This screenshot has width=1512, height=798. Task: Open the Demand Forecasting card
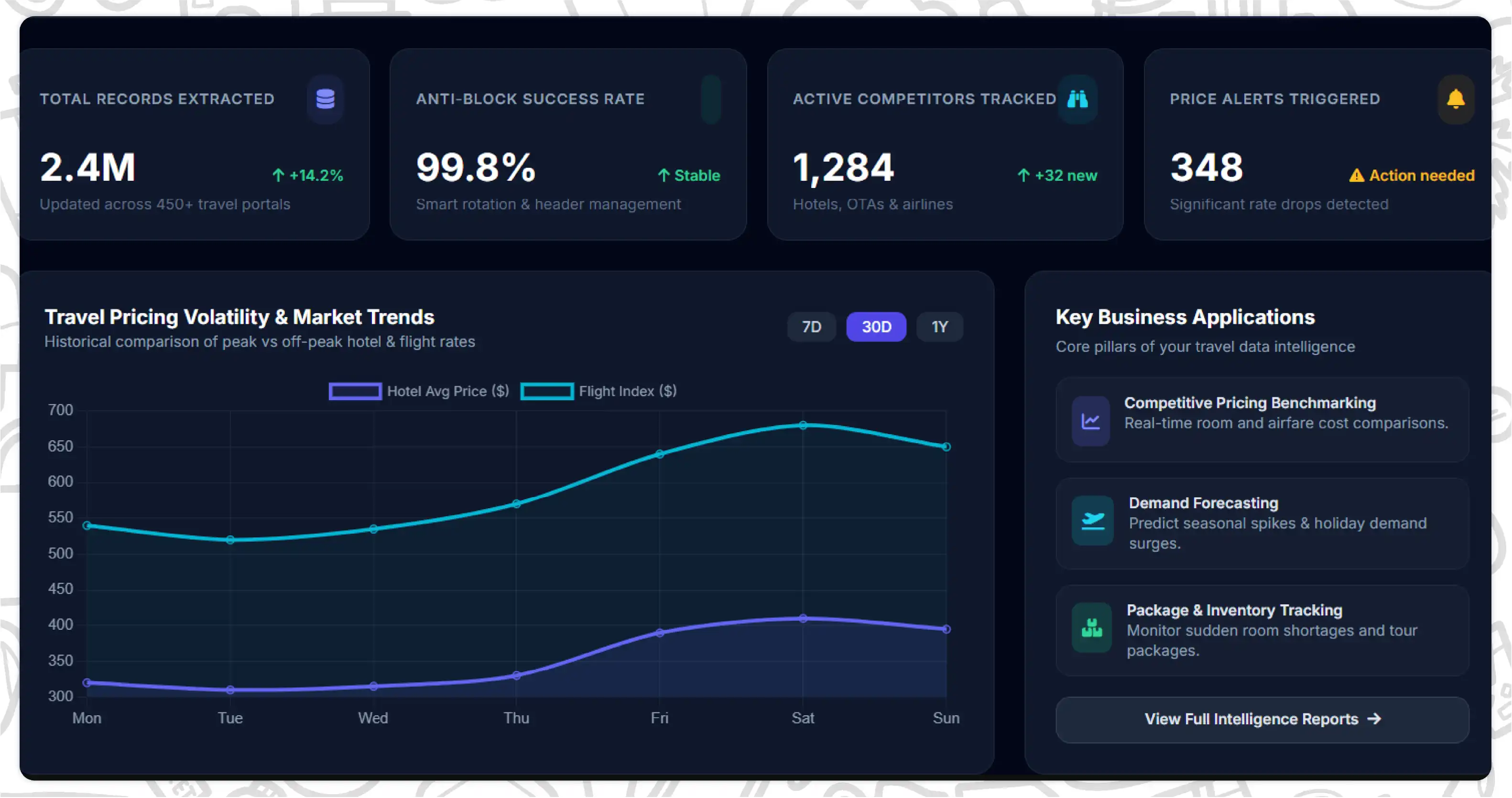[x=1262, y=523]
